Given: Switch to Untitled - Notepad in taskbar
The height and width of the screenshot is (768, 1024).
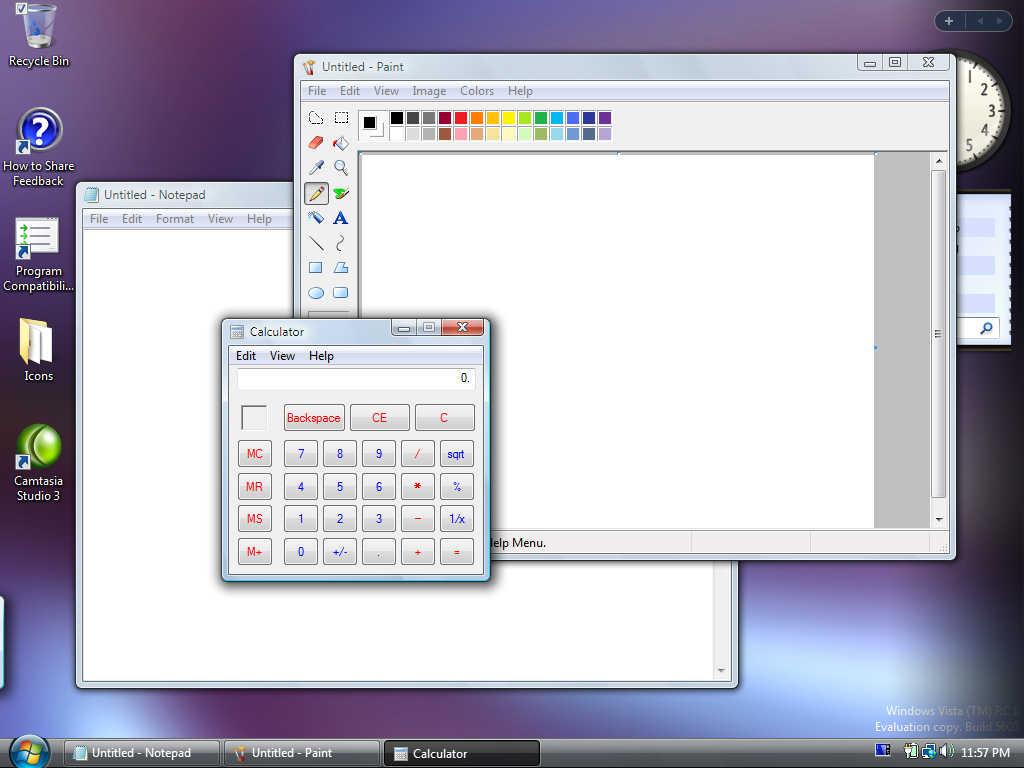Looking at the screenshot, I should 141,753.
